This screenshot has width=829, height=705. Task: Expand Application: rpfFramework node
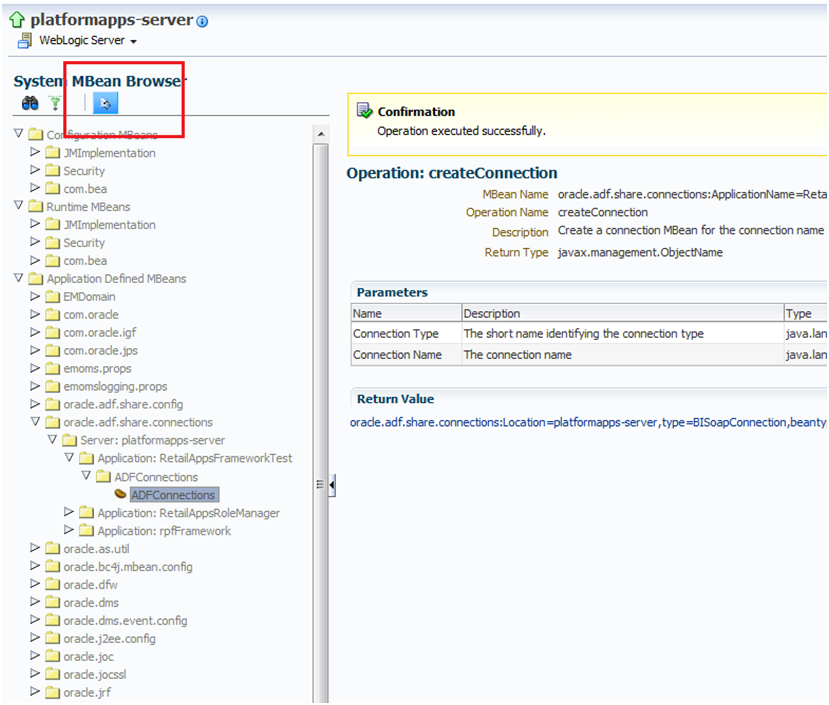[x=69, y=529]
